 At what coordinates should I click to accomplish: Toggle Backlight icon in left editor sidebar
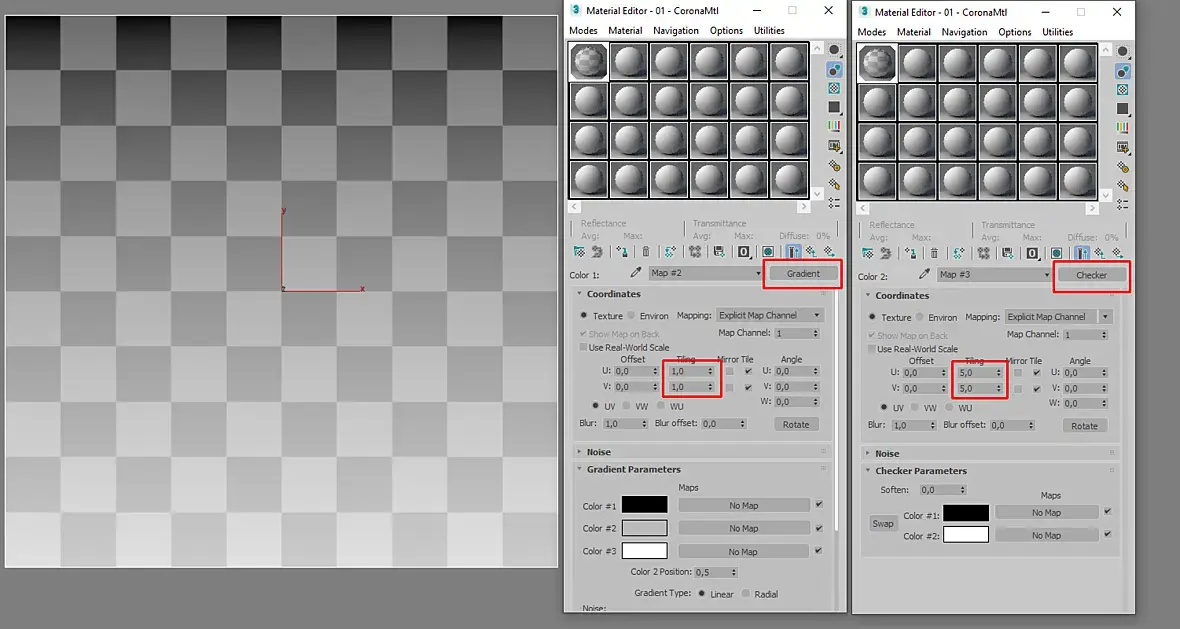(834, 70)
